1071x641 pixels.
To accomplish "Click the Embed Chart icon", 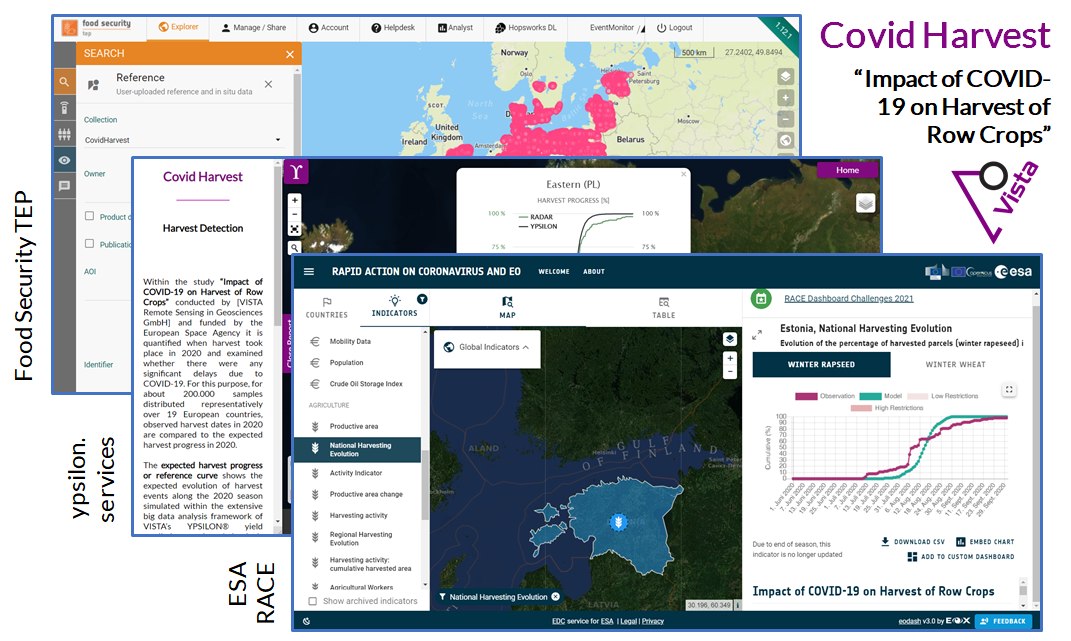I will point(961,542).
